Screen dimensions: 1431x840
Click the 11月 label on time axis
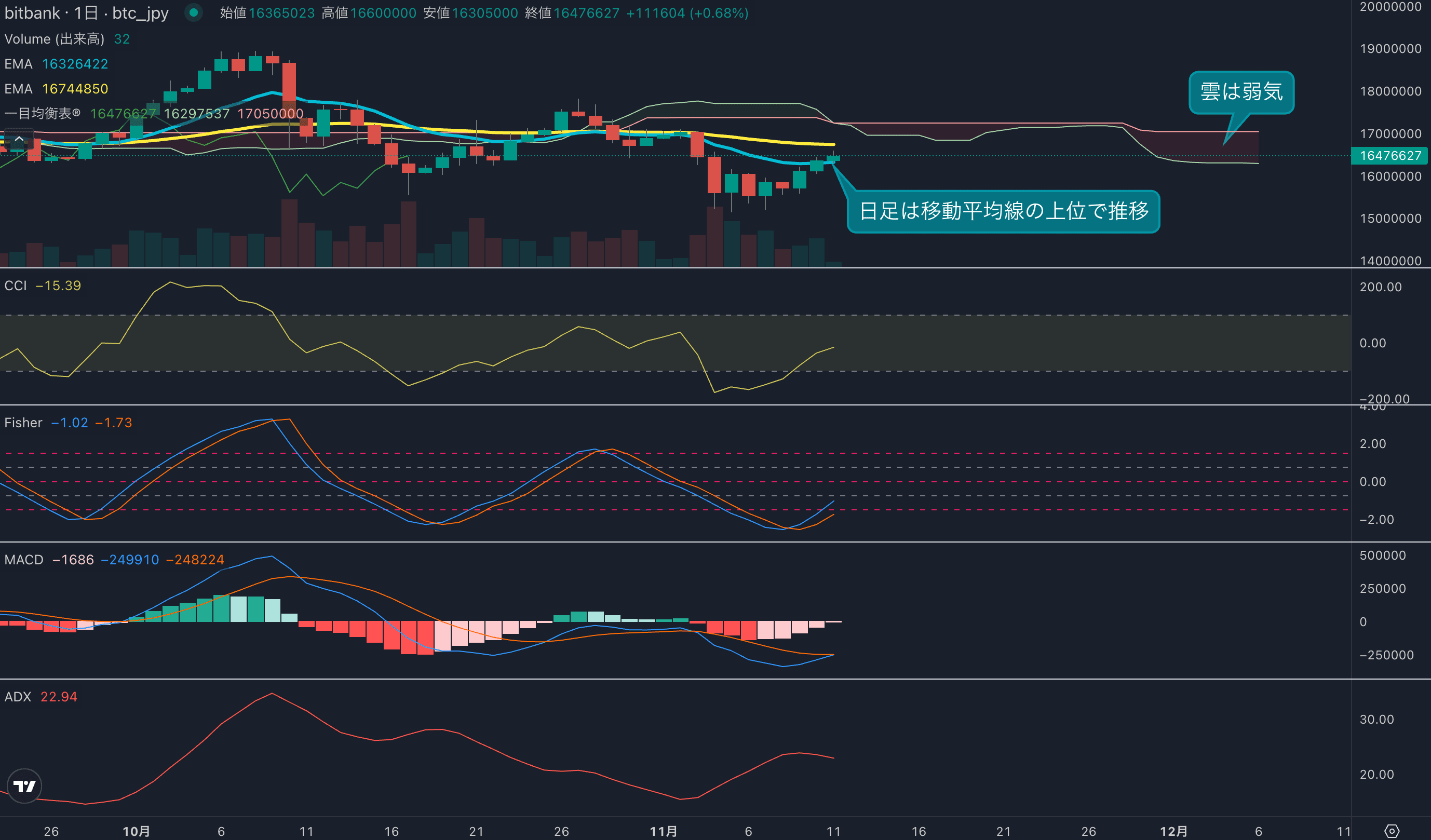pos(663,831)
